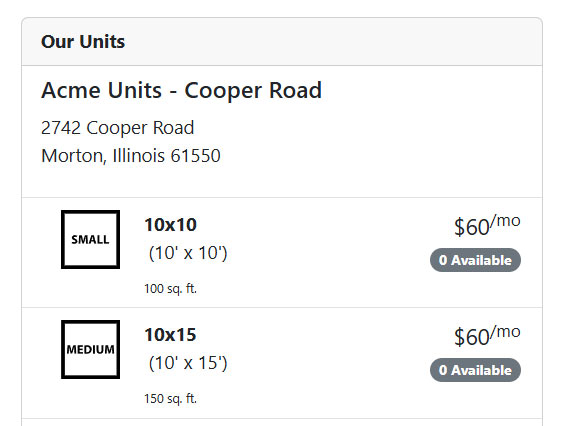The image size is (567, 426).
Task: Click the 0 Available badge for 10x15
Action: 475,370
